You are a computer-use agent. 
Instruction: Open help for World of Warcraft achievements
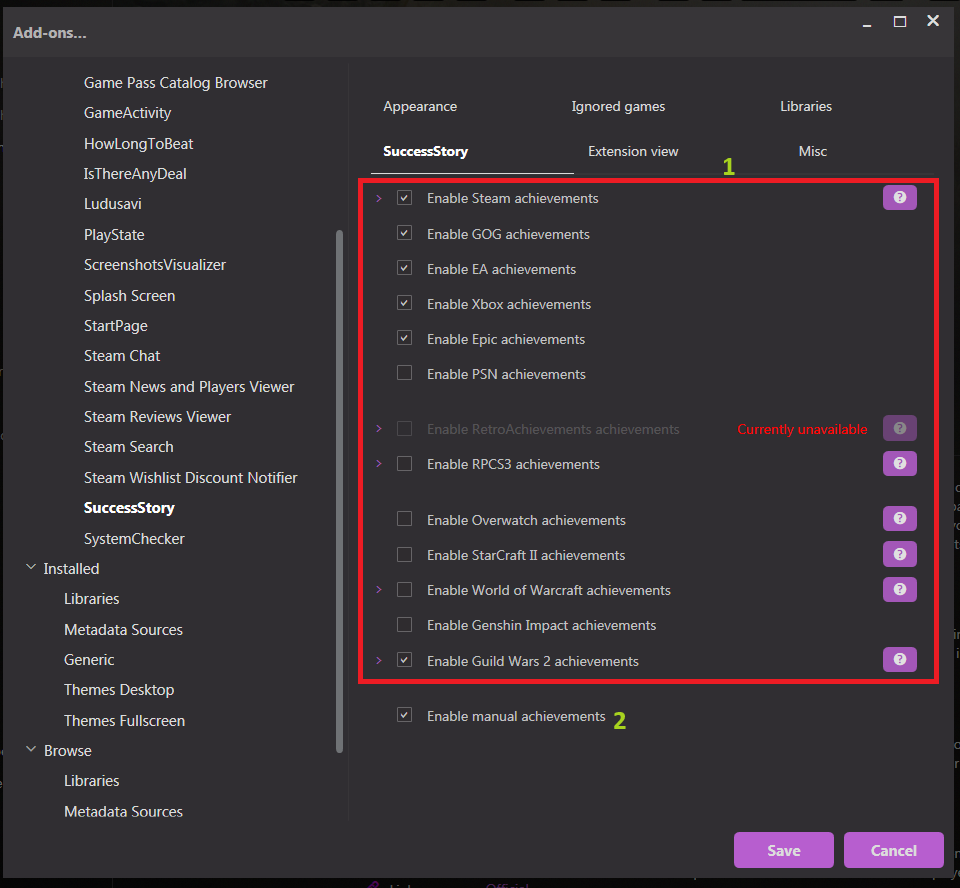[x=899, y=589]
